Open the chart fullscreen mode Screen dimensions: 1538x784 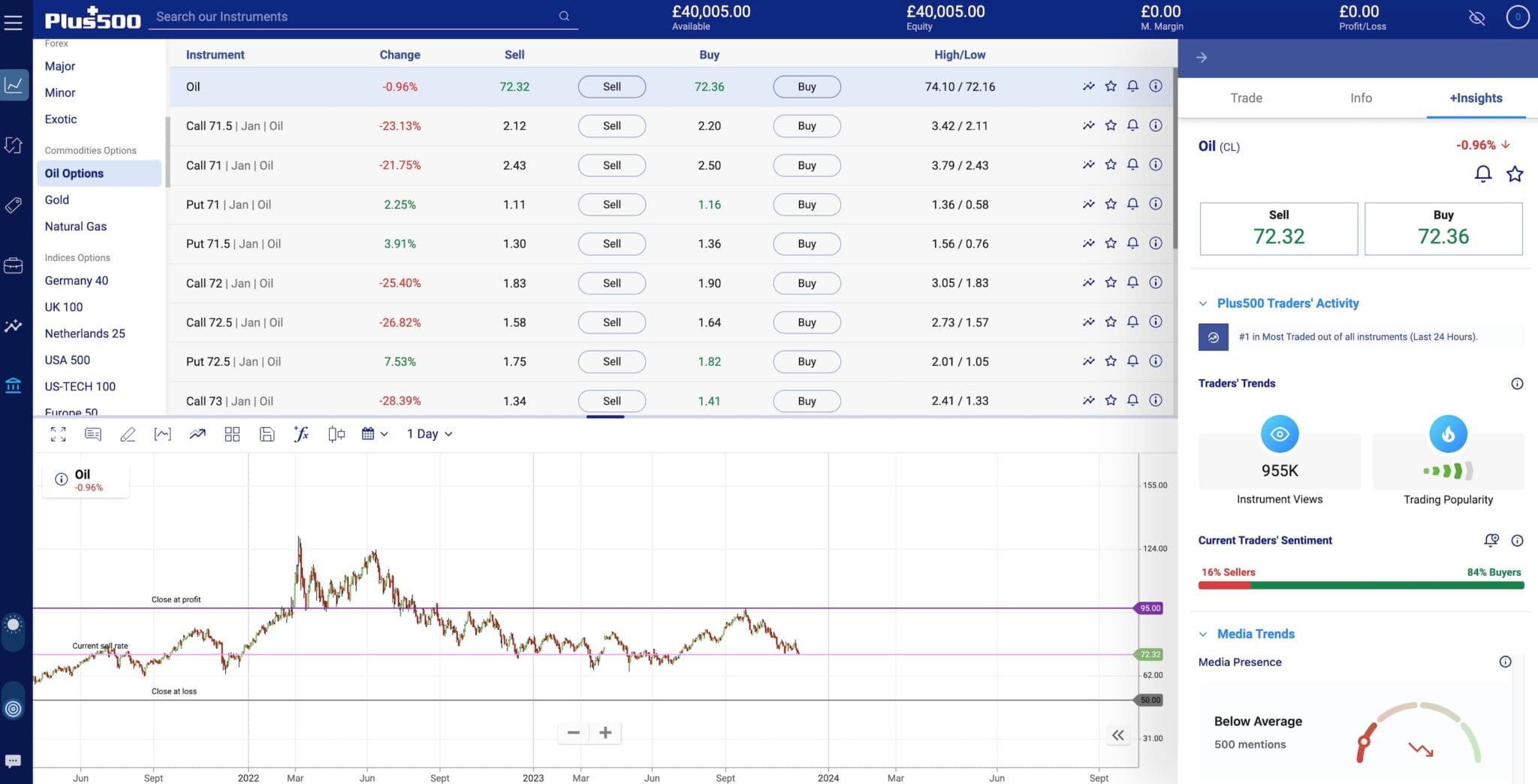pos(58,434)
